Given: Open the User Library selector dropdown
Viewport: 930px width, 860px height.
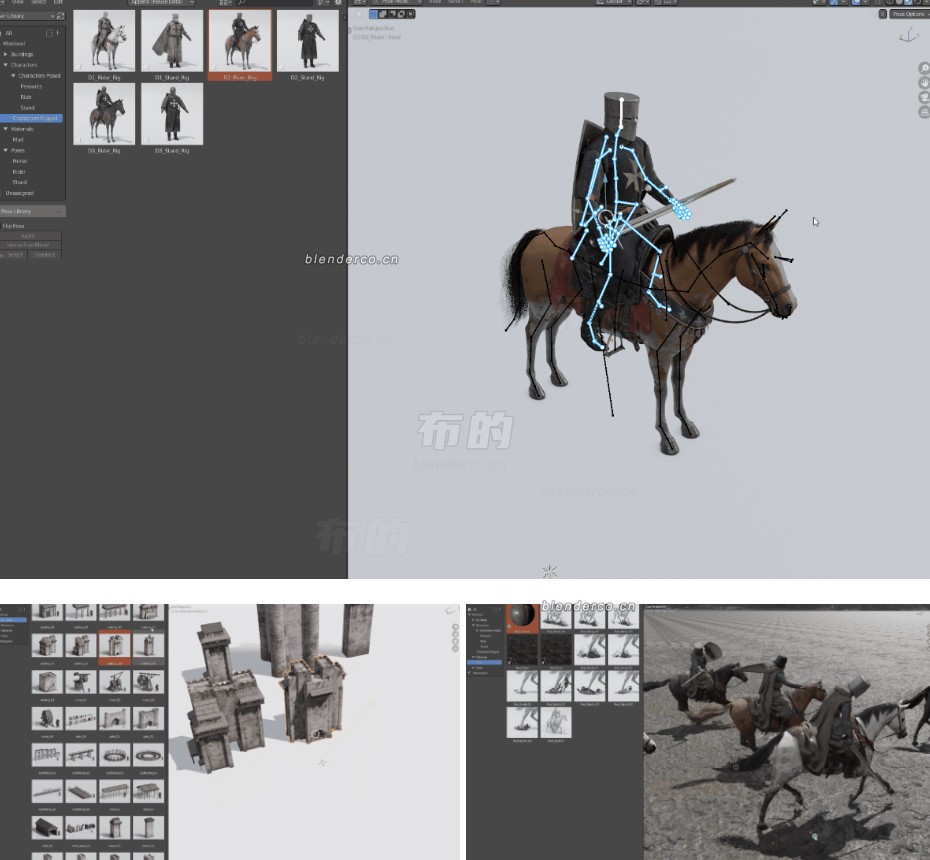Looking at the screenshot, I should pos(27,16).
